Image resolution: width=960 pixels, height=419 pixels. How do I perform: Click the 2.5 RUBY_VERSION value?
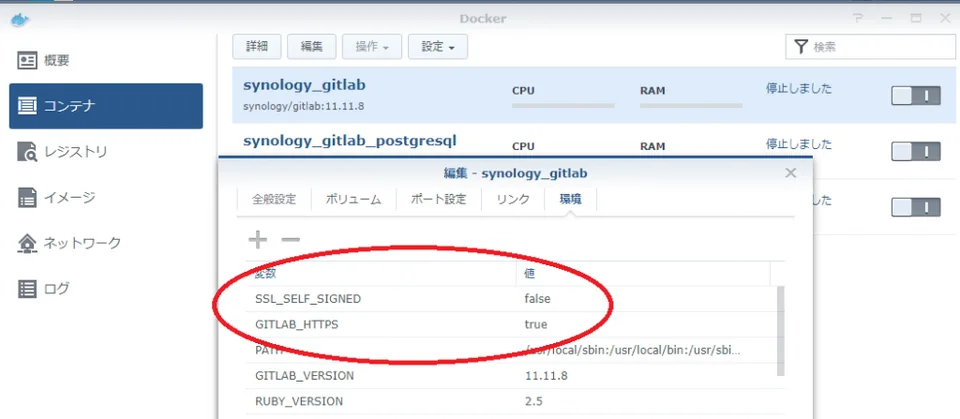533,402
